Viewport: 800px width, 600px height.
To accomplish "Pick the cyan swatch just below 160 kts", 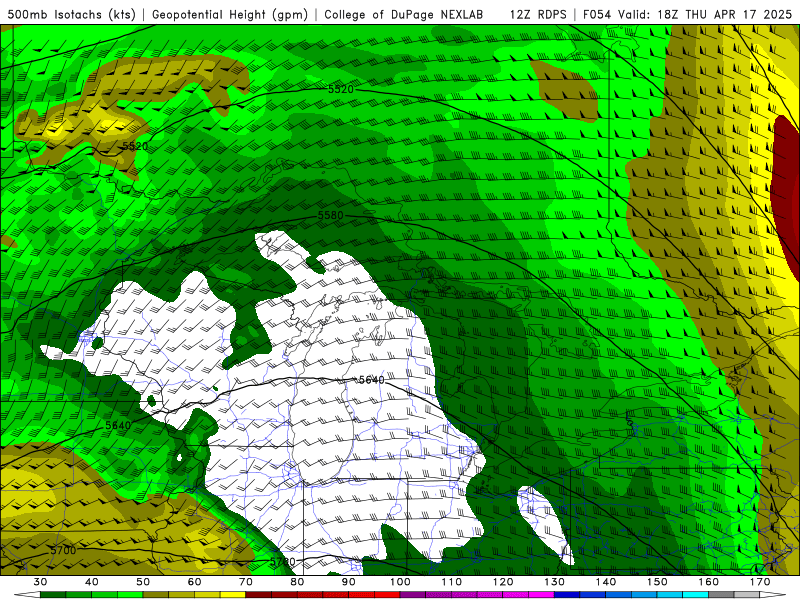I will pos(696,595).
